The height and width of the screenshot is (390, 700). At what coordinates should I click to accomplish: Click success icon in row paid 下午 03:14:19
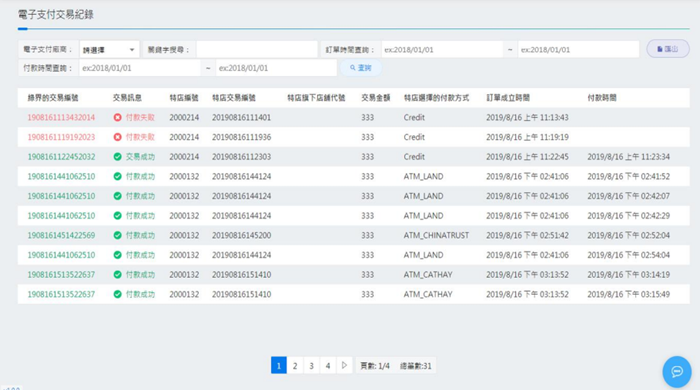(x=117, y=274)
